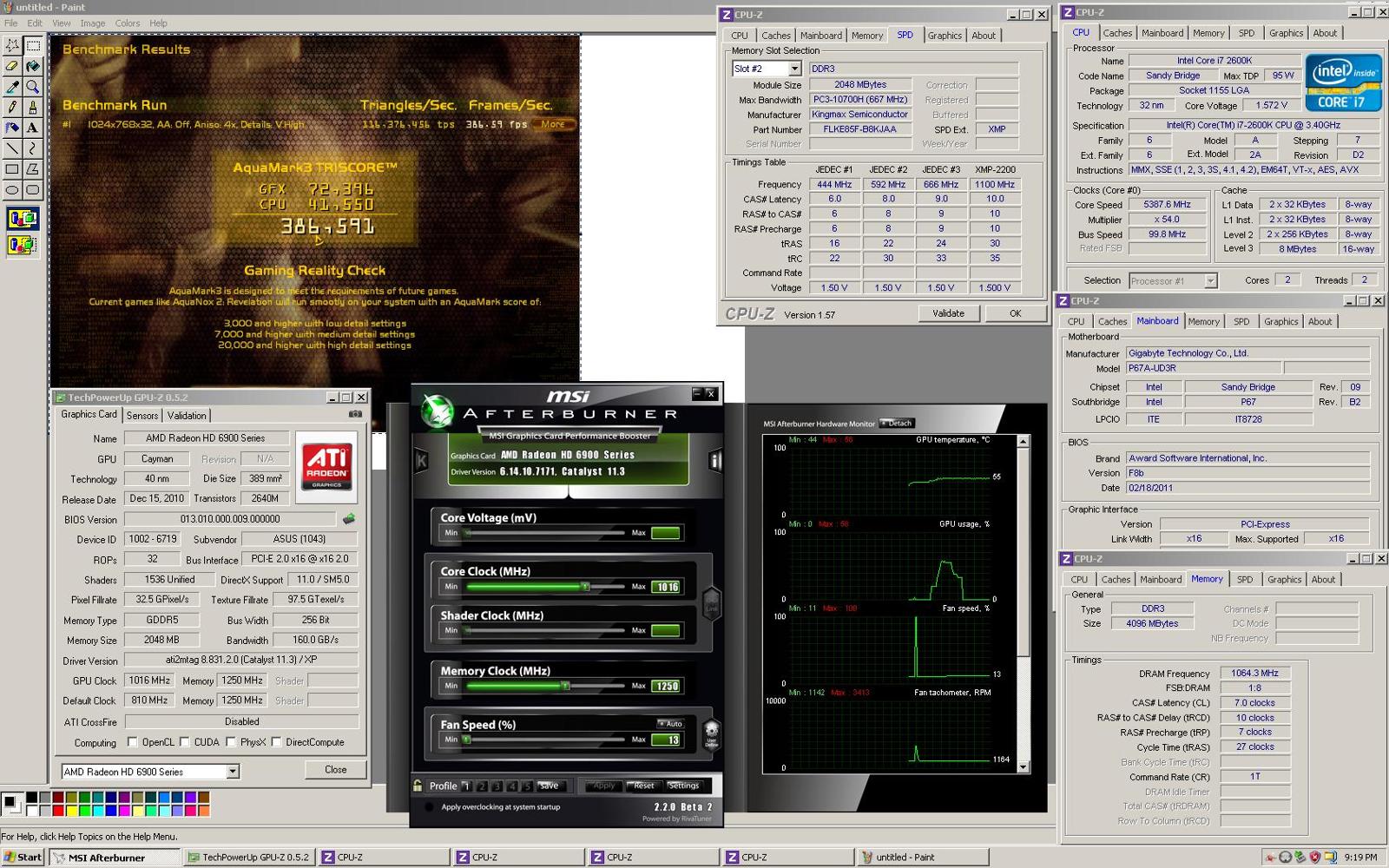The height and width of the screenshot is (868, 1389).
Task: Open Settings button in Afterburner
Action: 684,786
